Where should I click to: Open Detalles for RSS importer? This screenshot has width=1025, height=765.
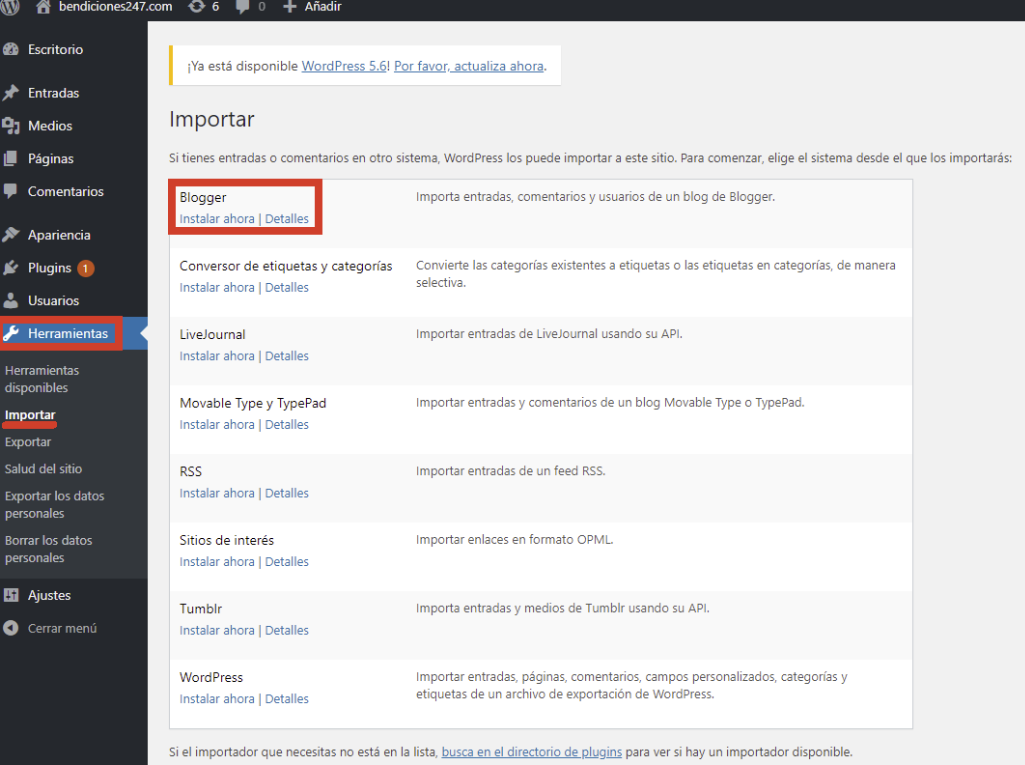[286, 494]
